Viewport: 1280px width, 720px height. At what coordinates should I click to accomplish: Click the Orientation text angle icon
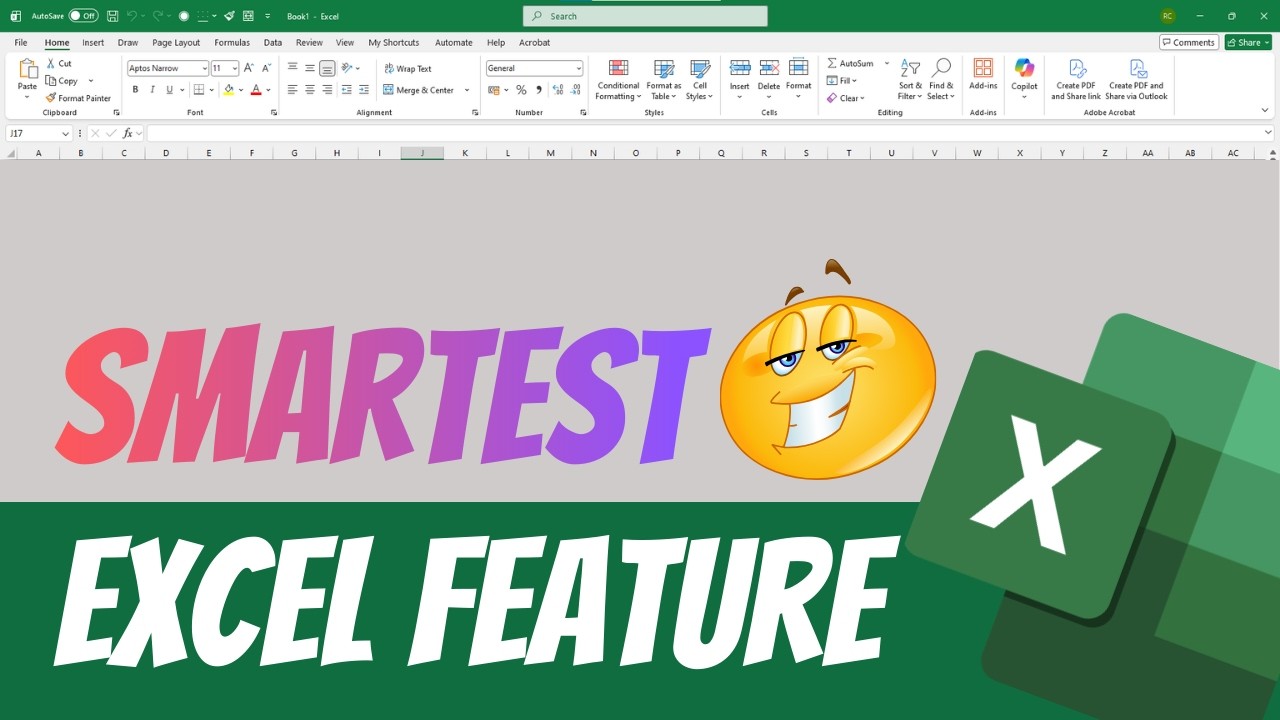[347, 68]
